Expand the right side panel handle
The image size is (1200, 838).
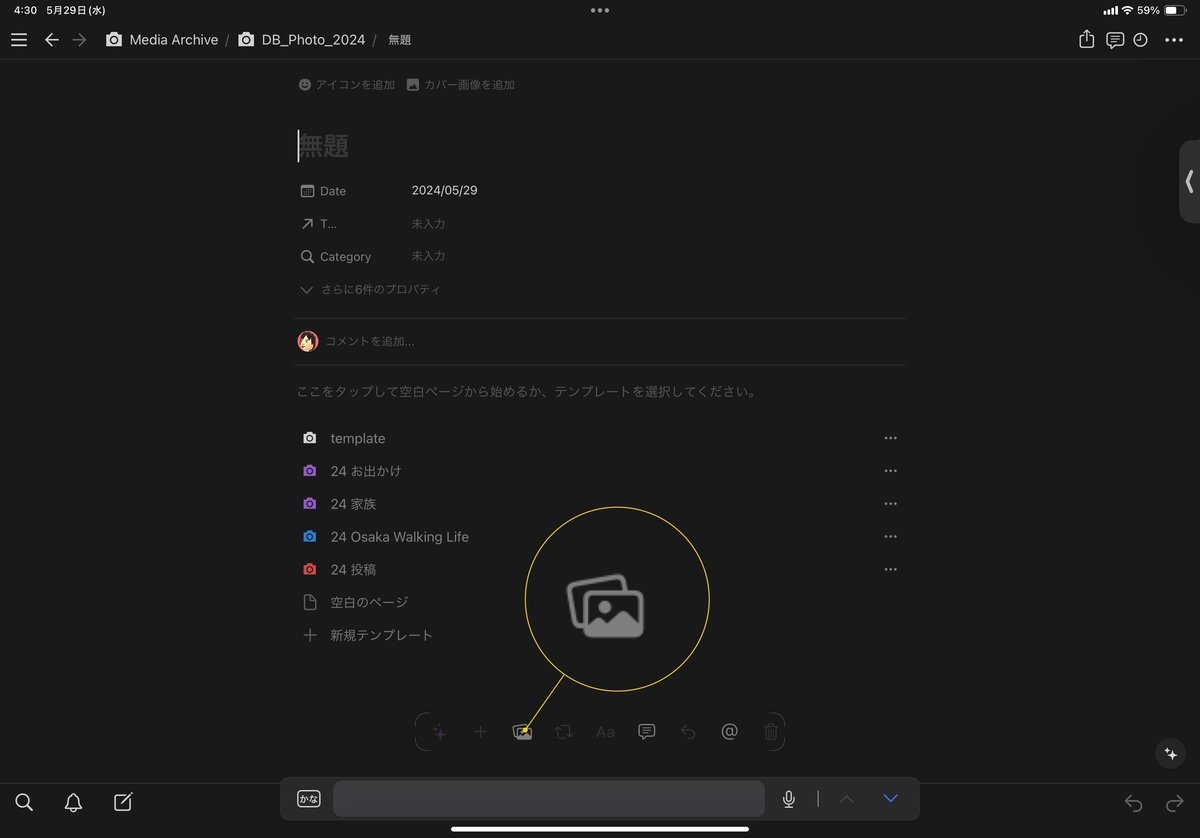coord(1189,181)
